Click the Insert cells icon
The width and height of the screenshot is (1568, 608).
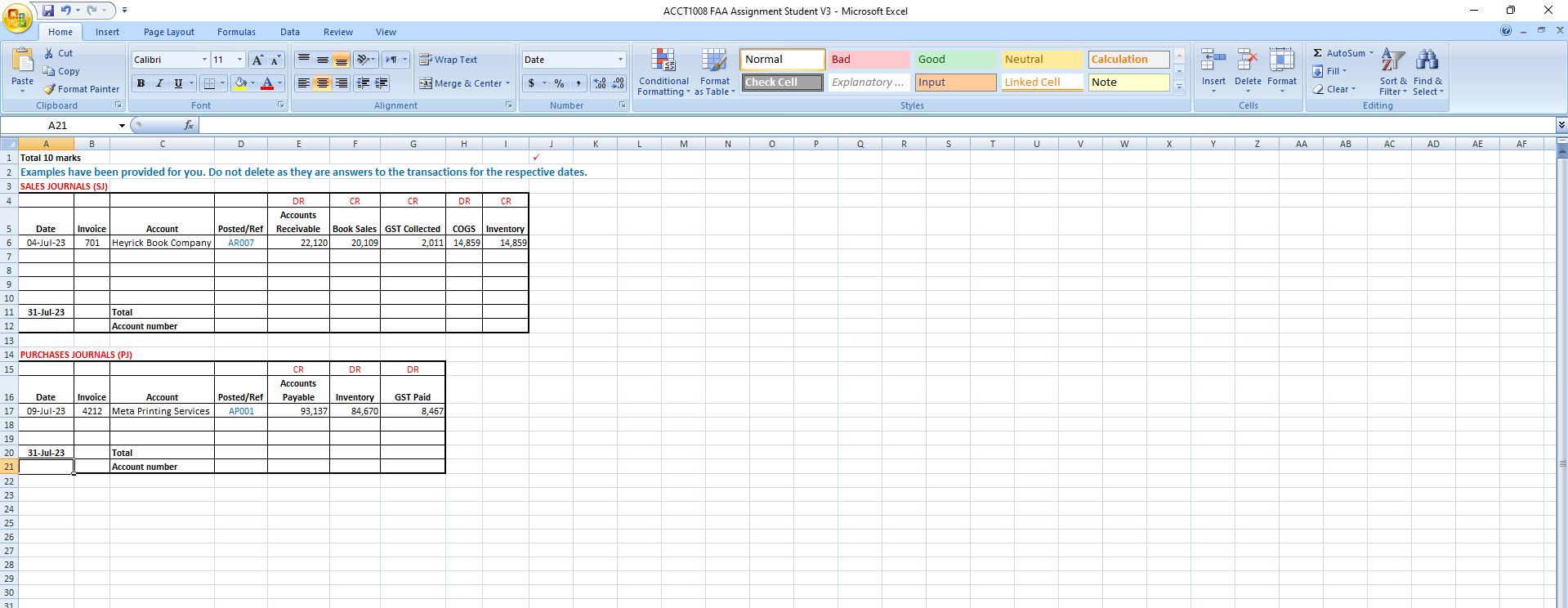pos(1213,60)
